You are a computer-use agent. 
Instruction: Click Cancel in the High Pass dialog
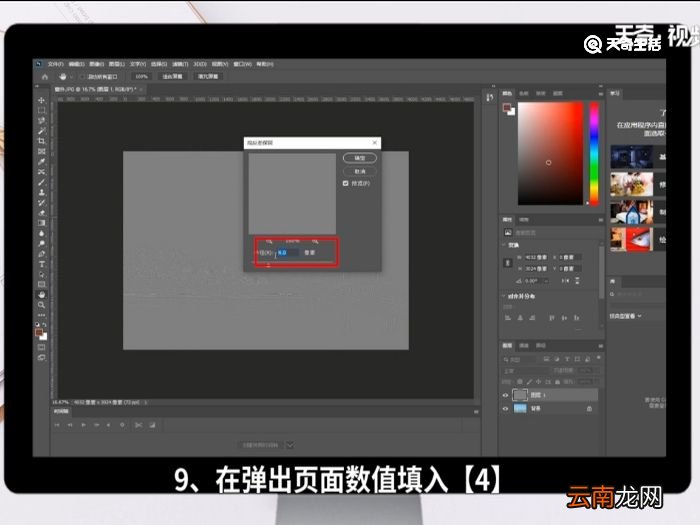[x=360, y=171]
